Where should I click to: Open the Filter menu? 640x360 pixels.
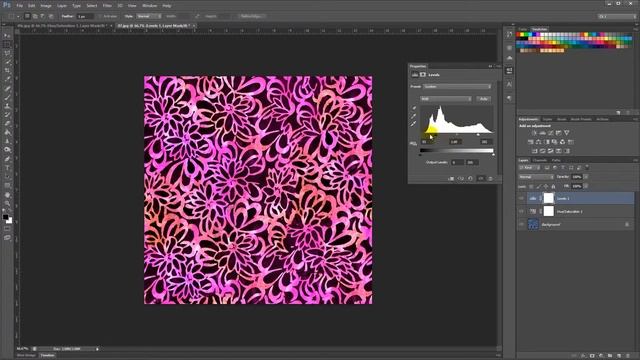(x=107, y=6)
